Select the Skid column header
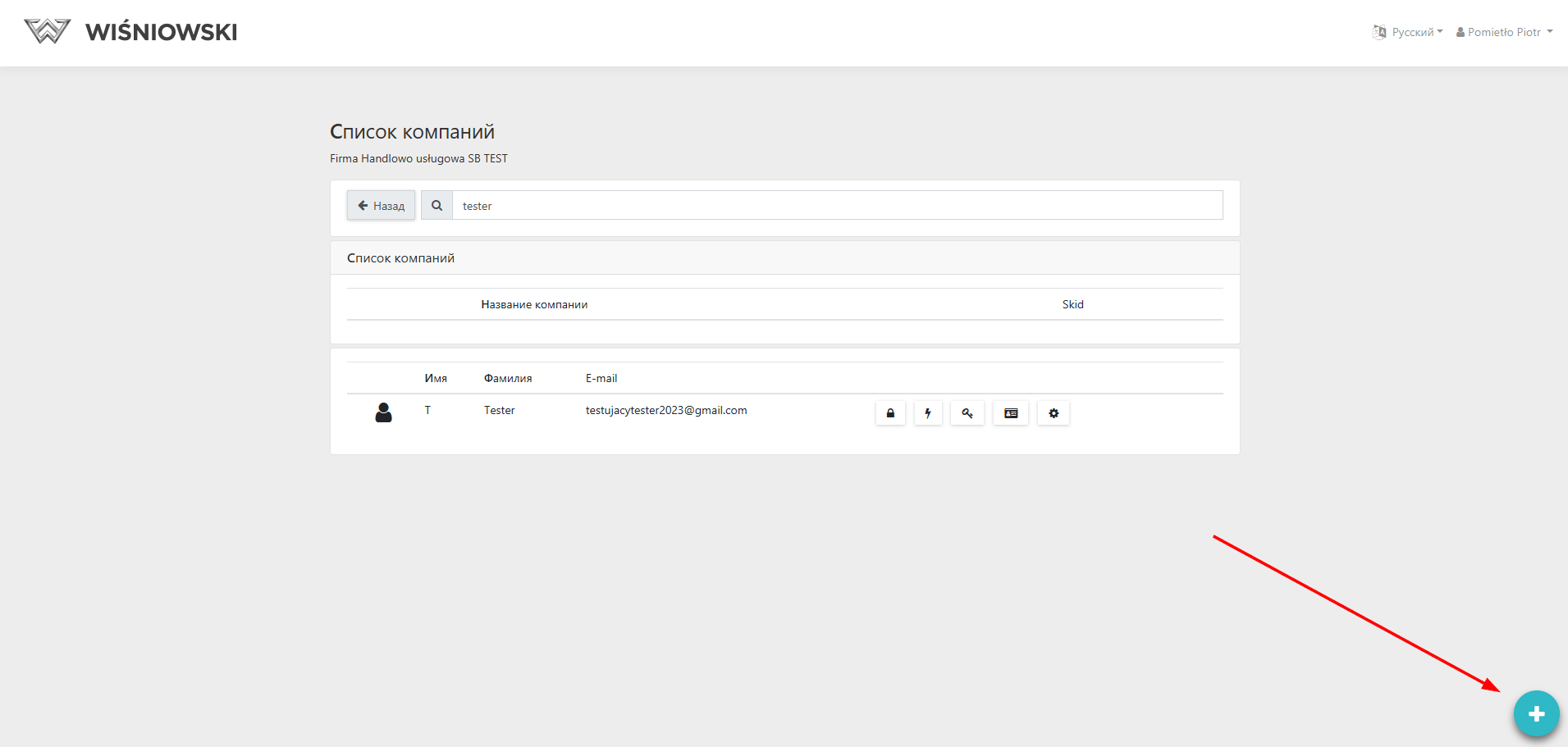1568x747 pixels. [1072, 304]
